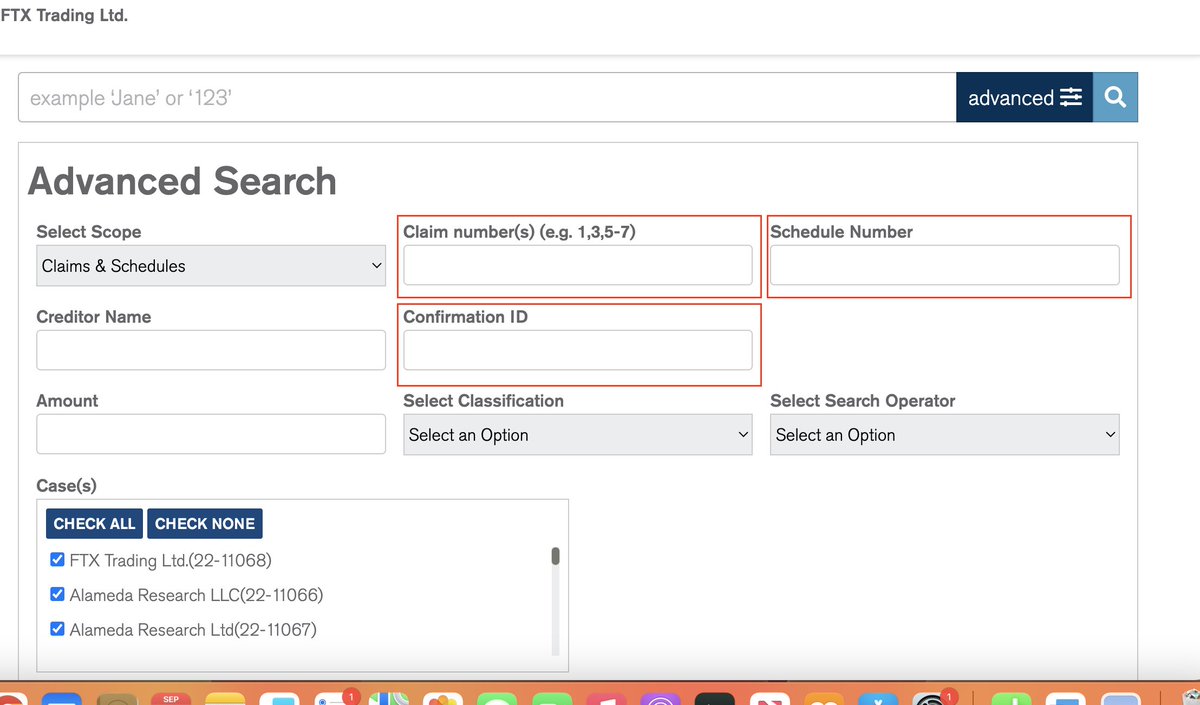The width and height of the screenshot is (1200, 705).
Task: Open the Select Classification dropdown
Action: pyautogui.click(x=578, y=435)
